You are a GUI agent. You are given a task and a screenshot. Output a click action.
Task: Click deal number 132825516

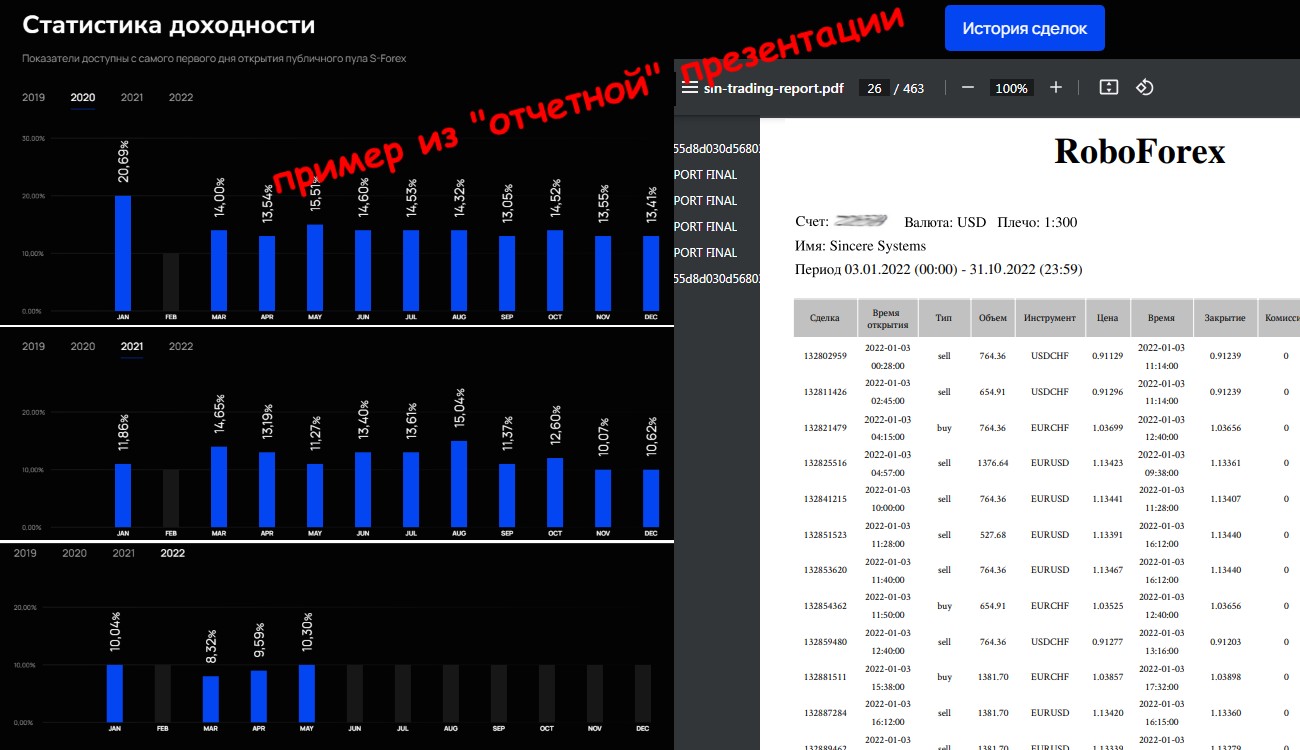point(825,463)
